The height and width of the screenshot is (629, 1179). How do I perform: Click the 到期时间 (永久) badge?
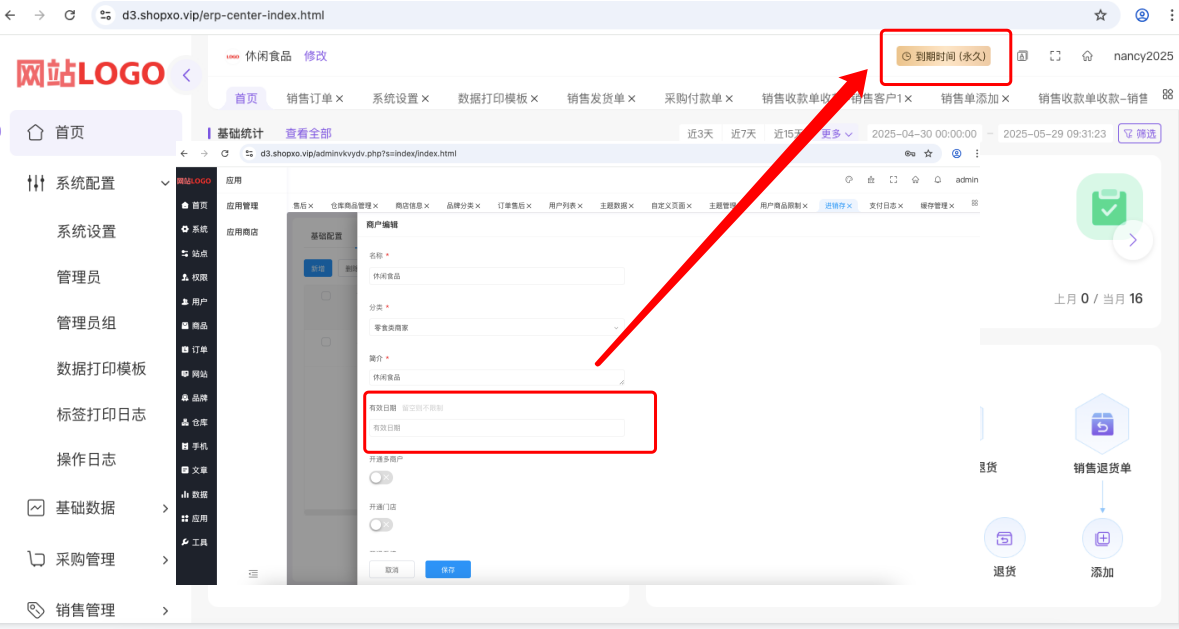point(944,56)
